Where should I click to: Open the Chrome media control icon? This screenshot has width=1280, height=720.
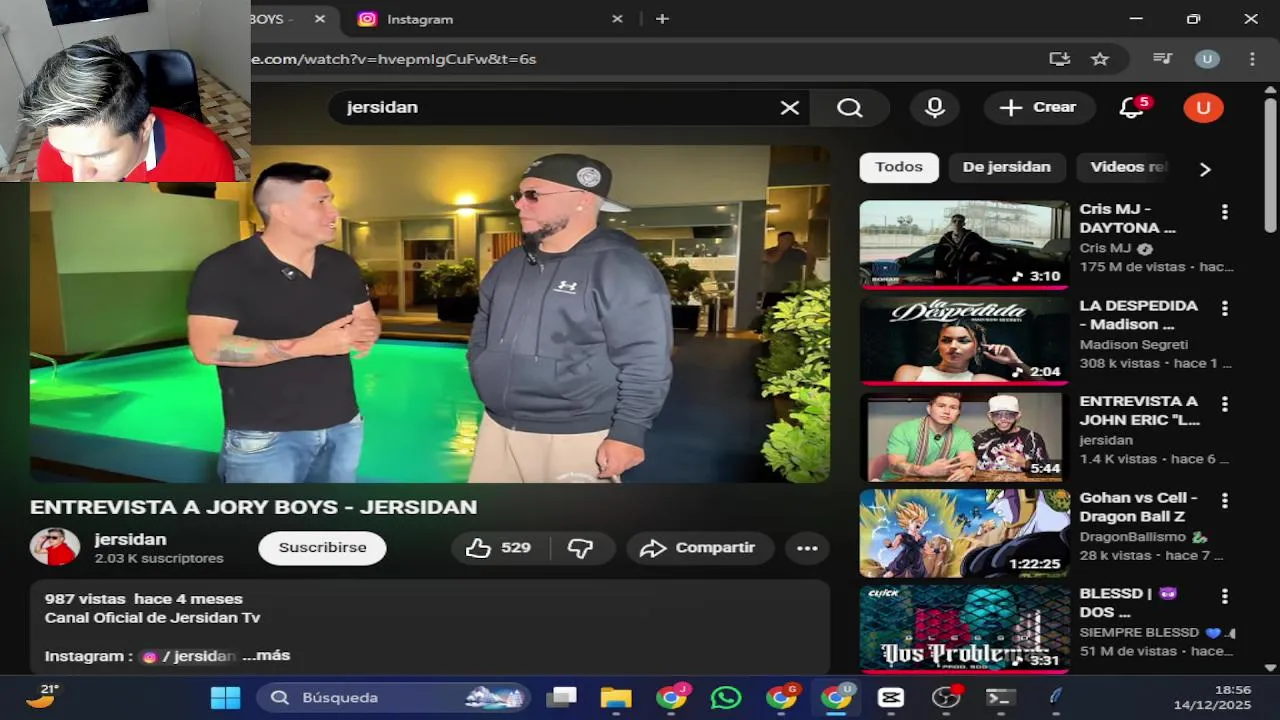1162,59
